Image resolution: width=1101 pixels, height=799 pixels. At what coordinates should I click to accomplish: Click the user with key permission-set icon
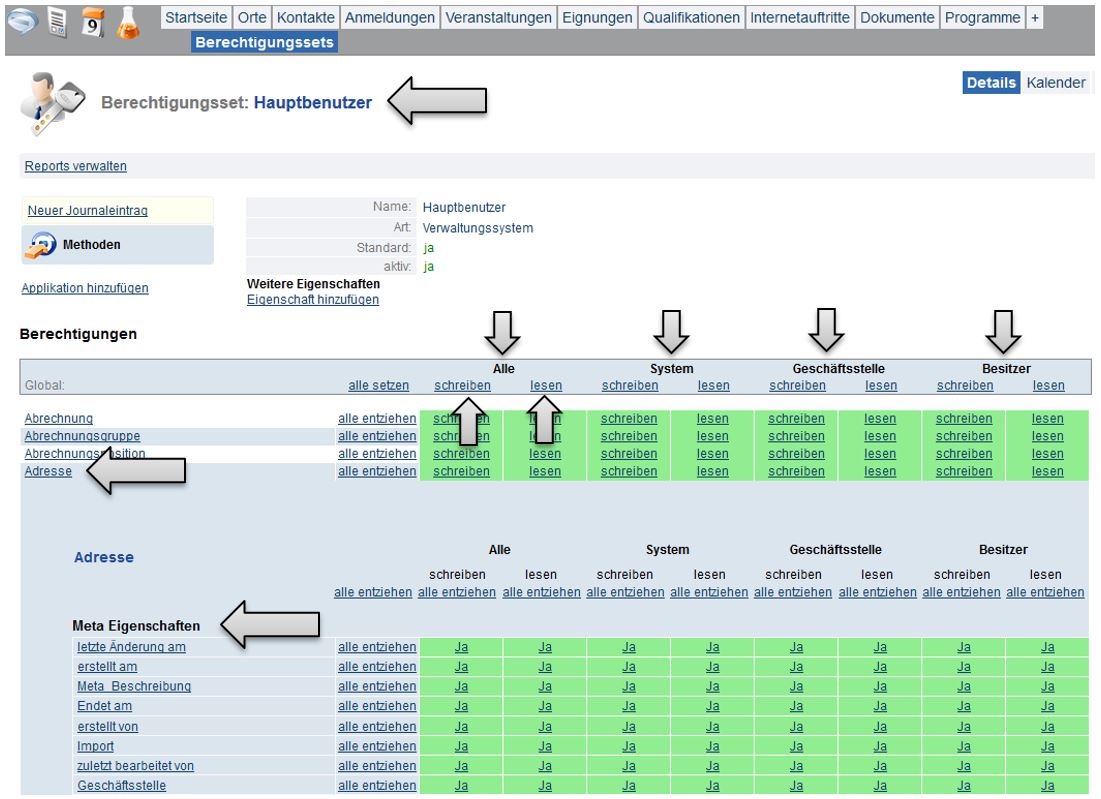click(x=50, y=103)
